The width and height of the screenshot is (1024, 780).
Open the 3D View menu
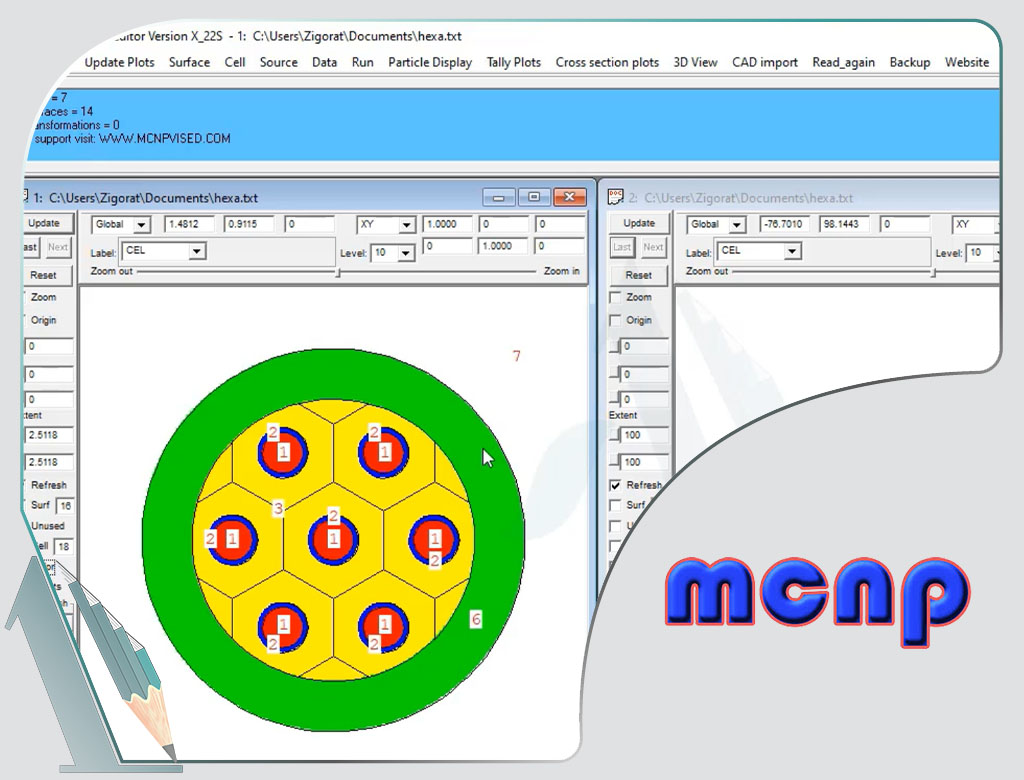coord(695,62)
